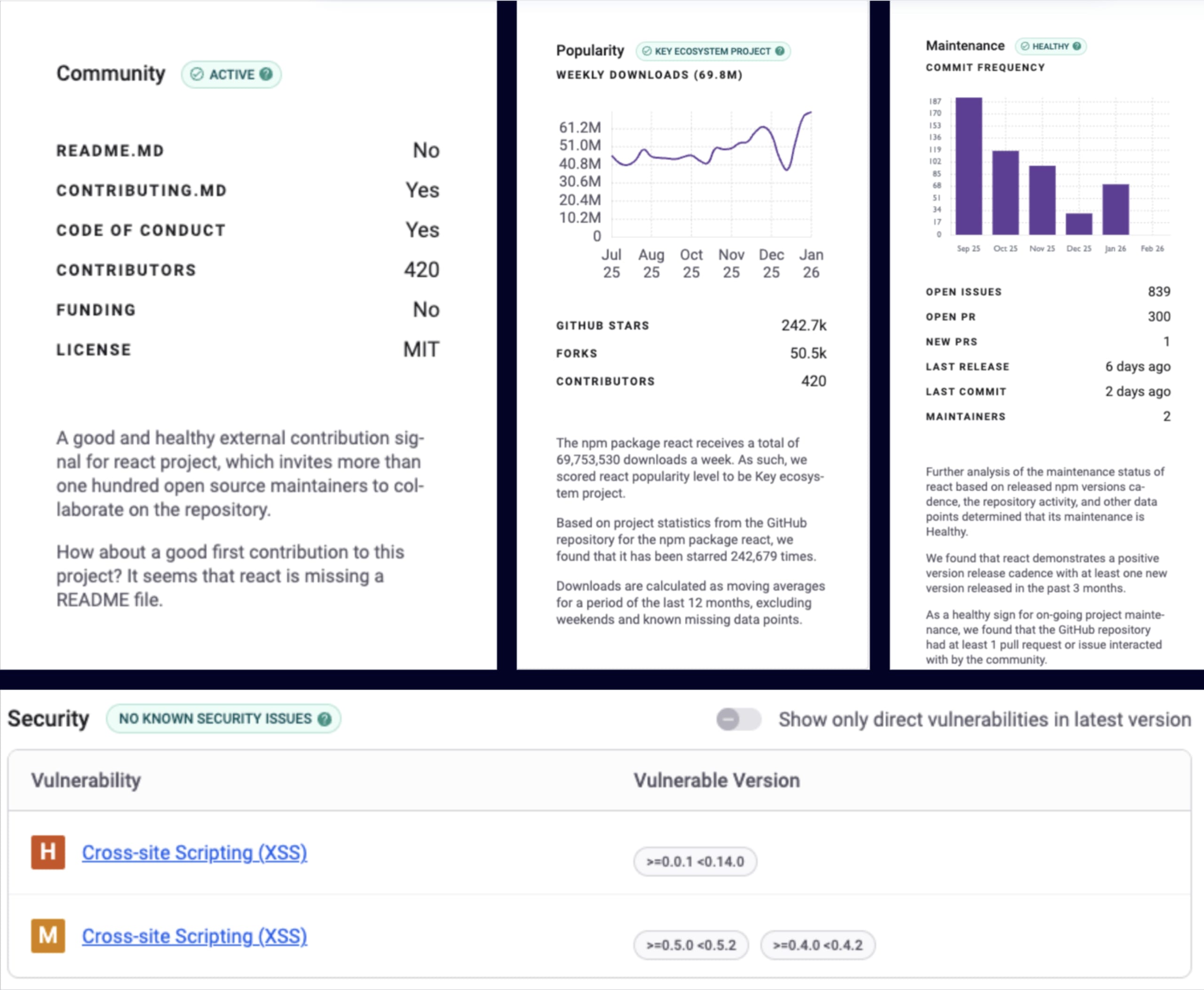The height and width of the screenshot is (990, 1204).
Task: Click the >=0.4.0 <0.4.2 version pill
Action: (817, 945)
